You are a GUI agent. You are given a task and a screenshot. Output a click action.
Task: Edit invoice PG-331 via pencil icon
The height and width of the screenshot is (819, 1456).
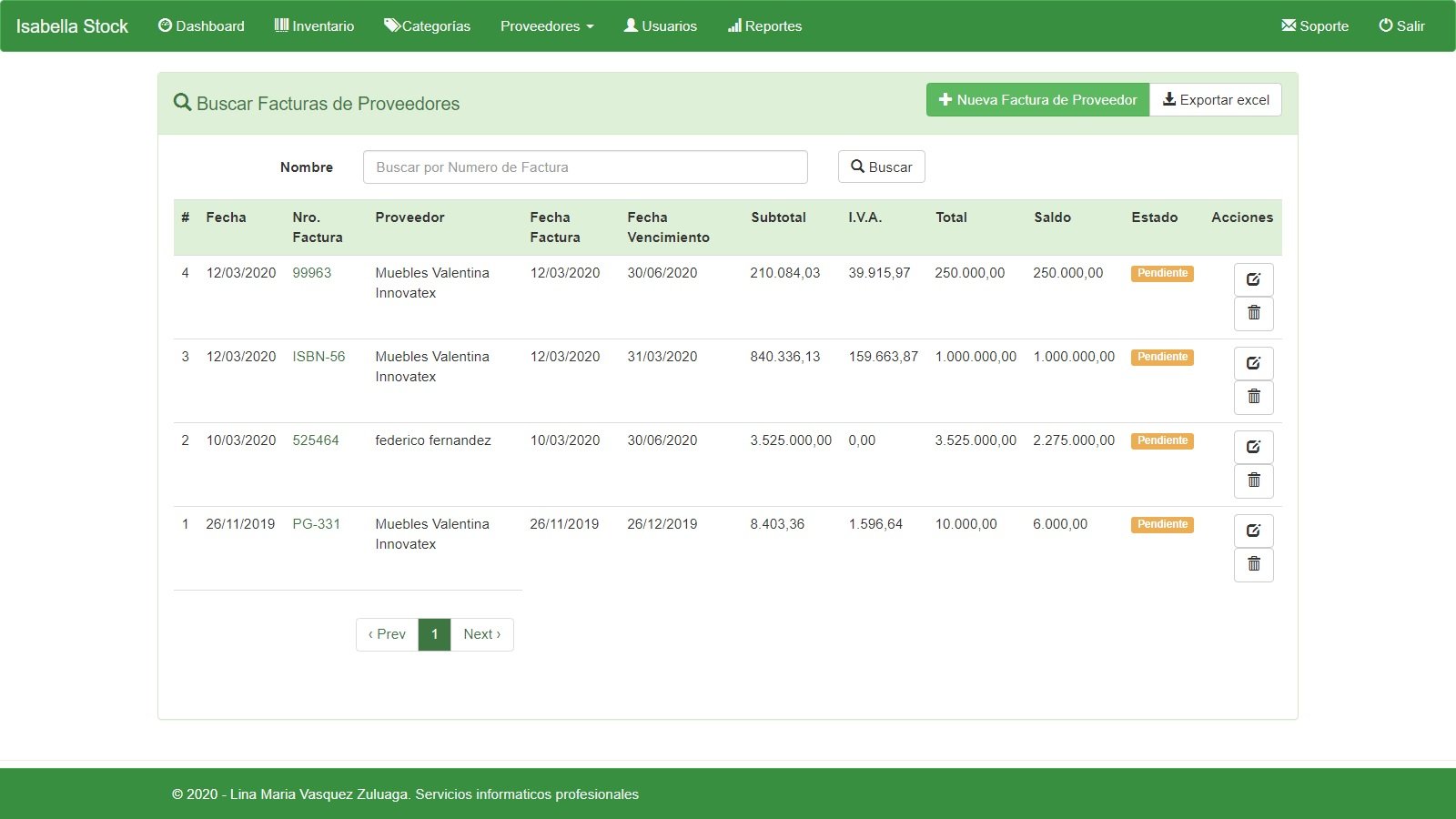1253,531
